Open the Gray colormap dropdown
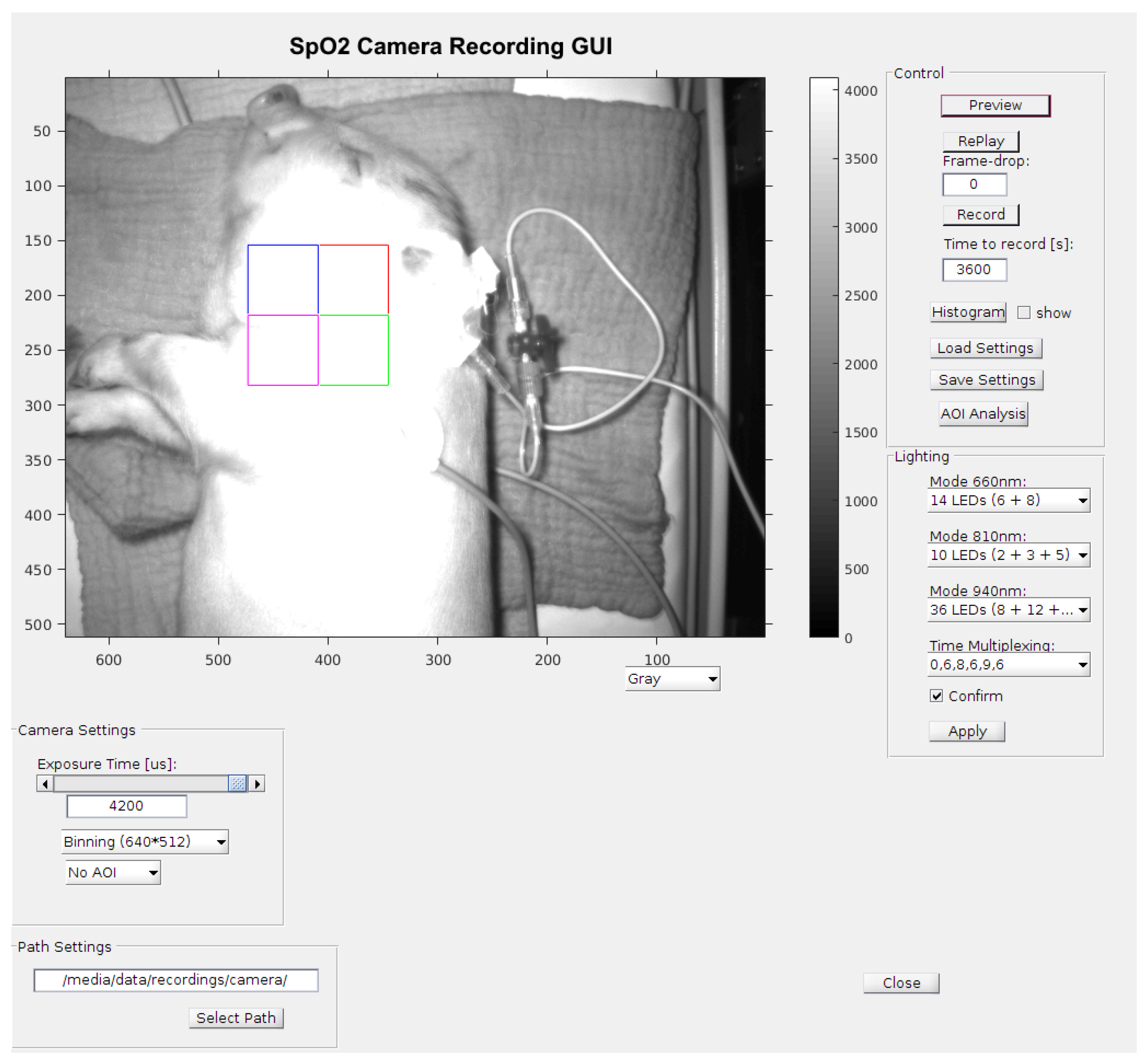 (672, 679)
